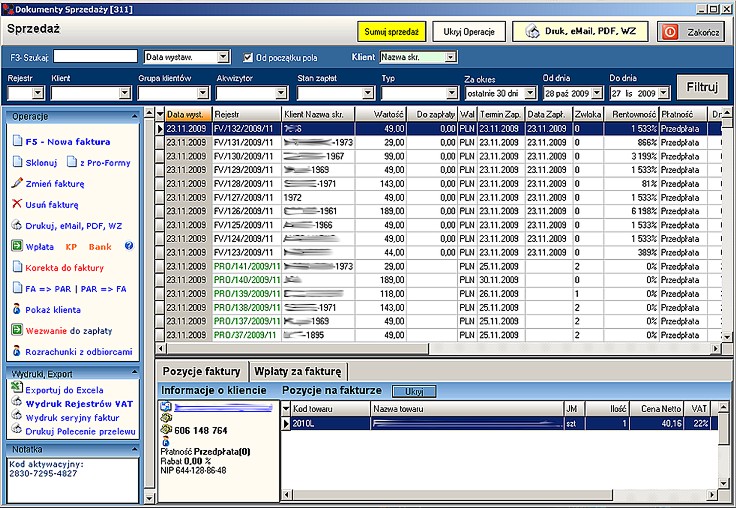Click the red X Usuń fakturę
The image size is (736, 508).
coord(17,204)
